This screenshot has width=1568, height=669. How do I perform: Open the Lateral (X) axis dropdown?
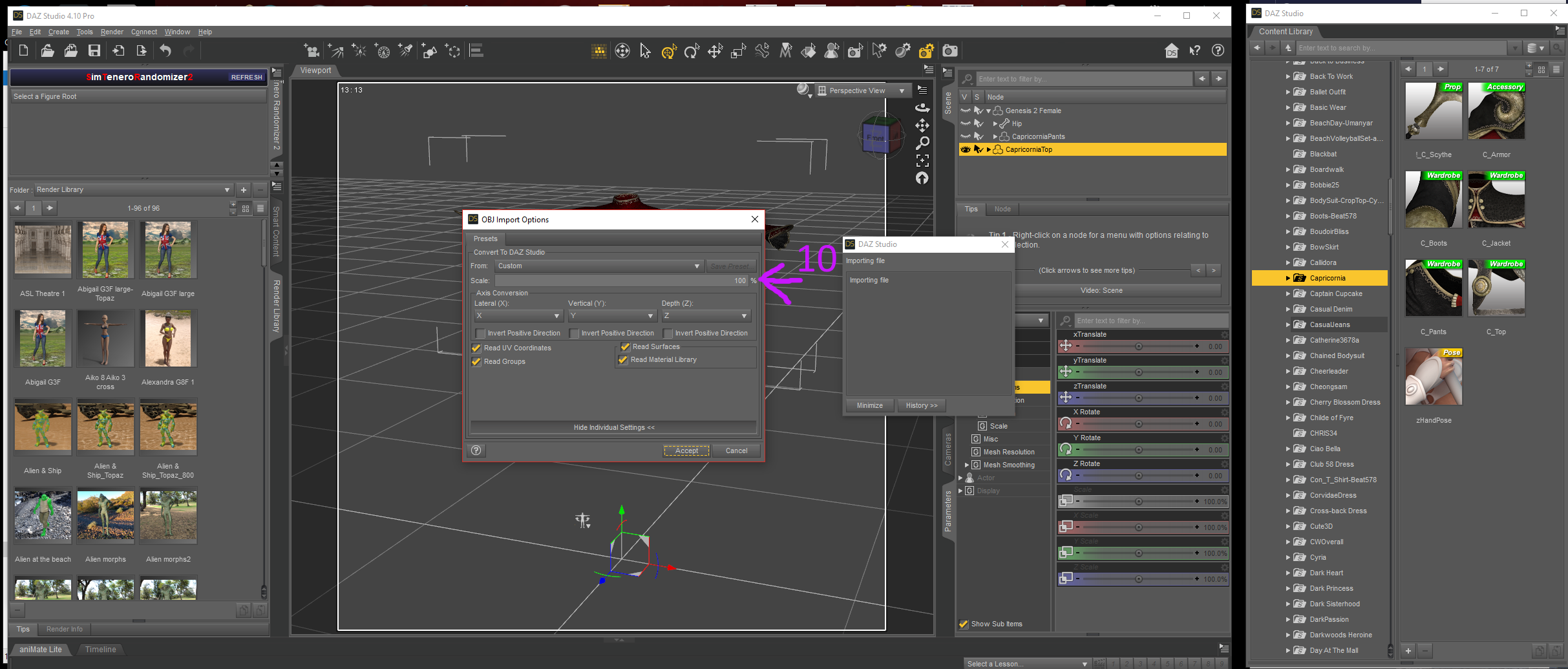518,315
